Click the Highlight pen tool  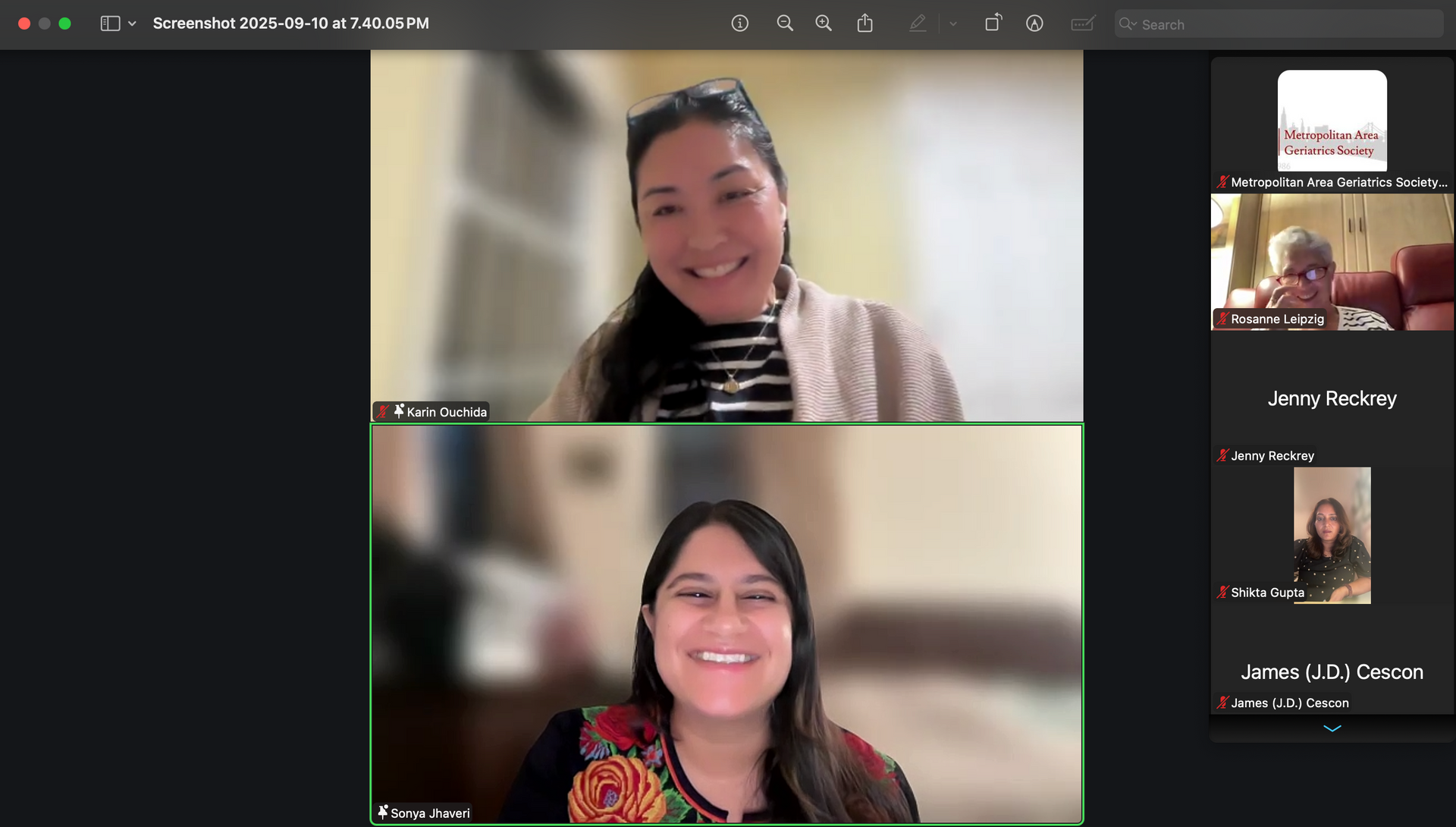pos(918,24)
